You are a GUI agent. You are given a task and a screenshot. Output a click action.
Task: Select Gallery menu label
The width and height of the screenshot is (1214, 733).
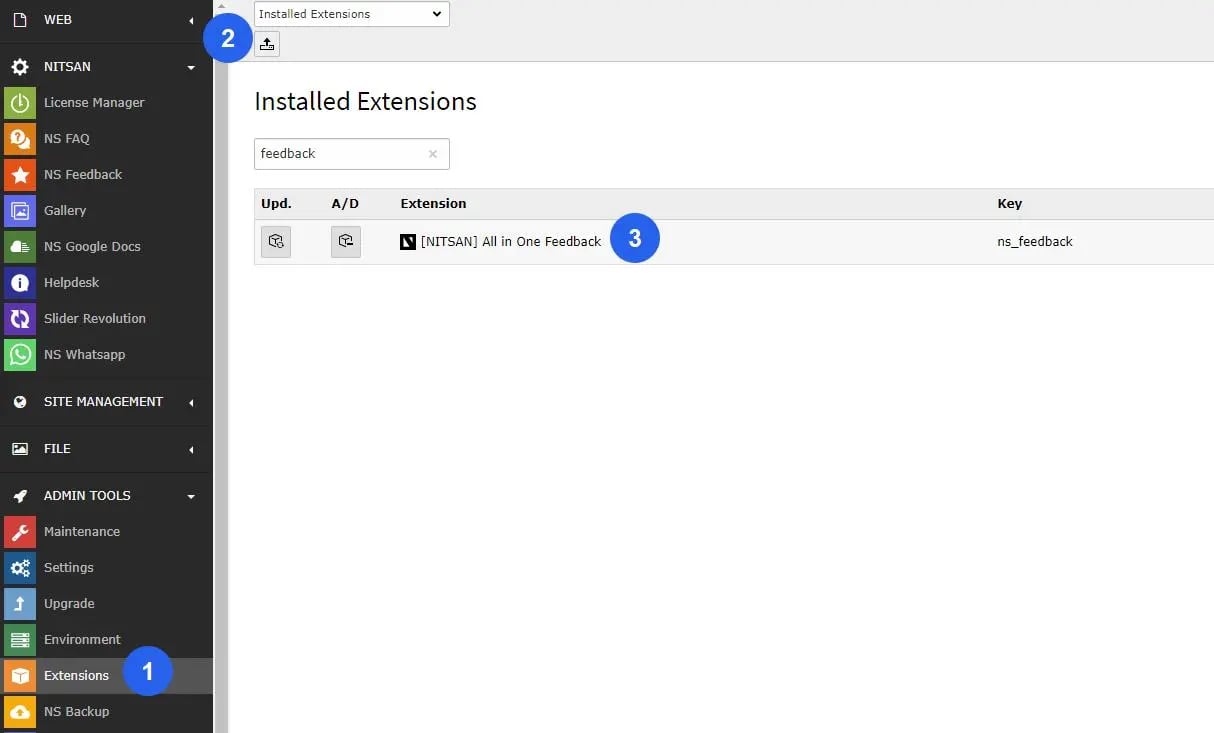pyautogui.click(x=65, y=210)
